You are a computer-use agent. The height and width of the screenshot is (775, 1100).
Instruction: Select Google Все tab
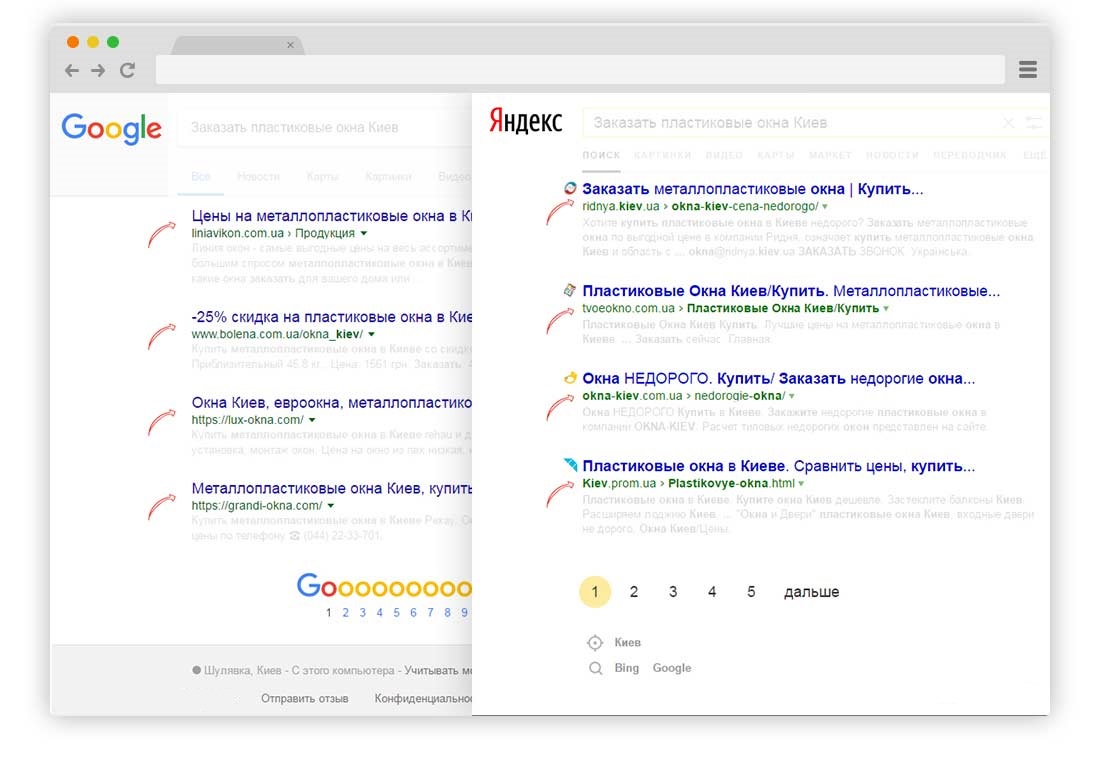[x=201, y=177]
